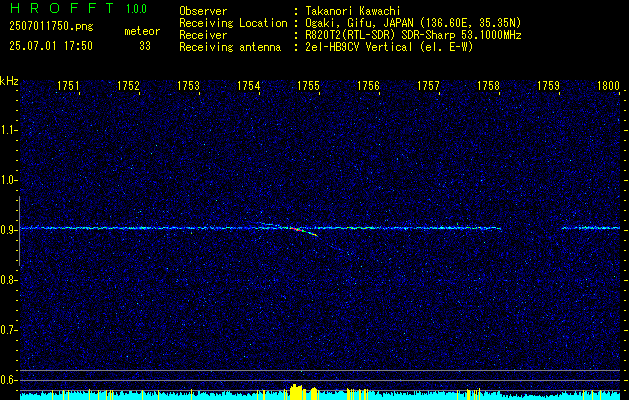Click the observer name Takanori Kawachi
The image size is (629, 400).
(x=351, y=11)
